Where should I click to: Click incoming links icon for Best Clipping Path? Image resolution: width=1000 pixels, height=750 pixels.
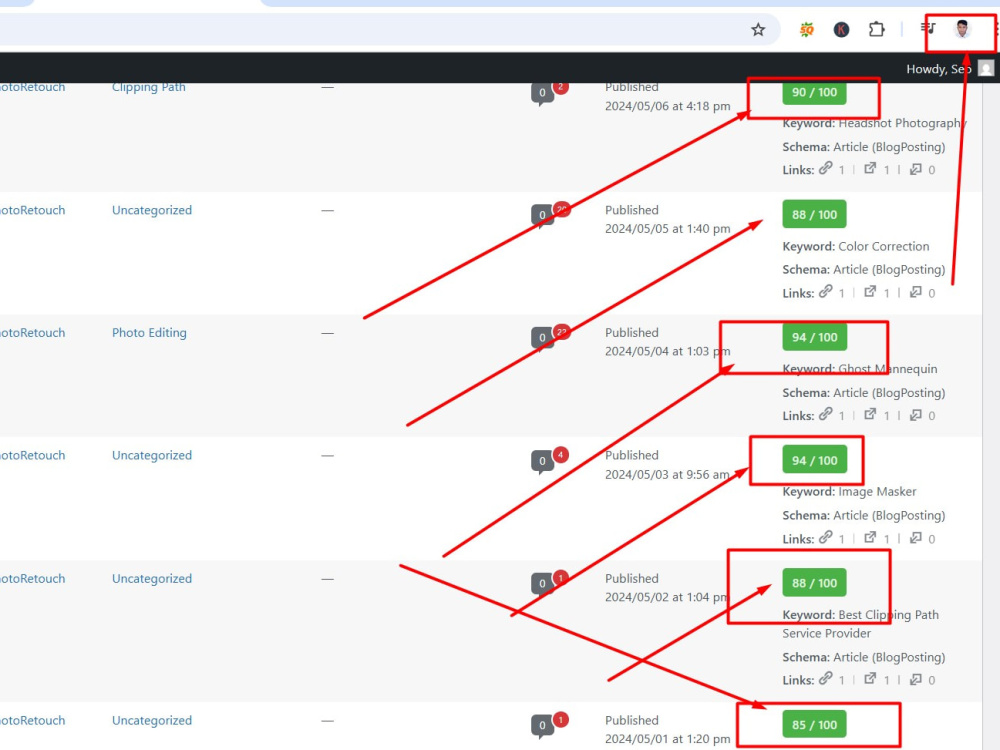tap(916, 679)
